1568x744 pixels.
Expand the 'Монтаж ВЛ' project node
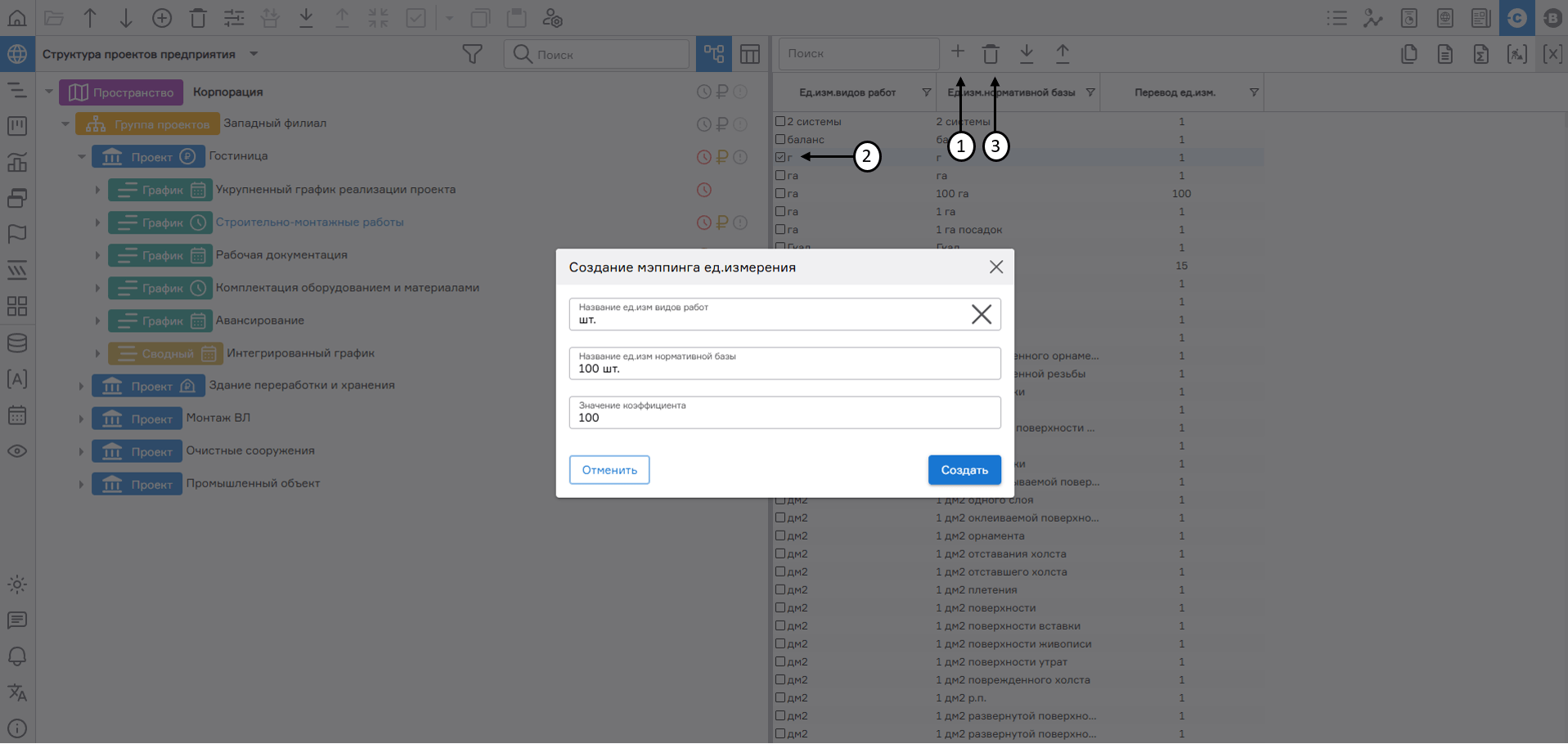coord(80,418)
